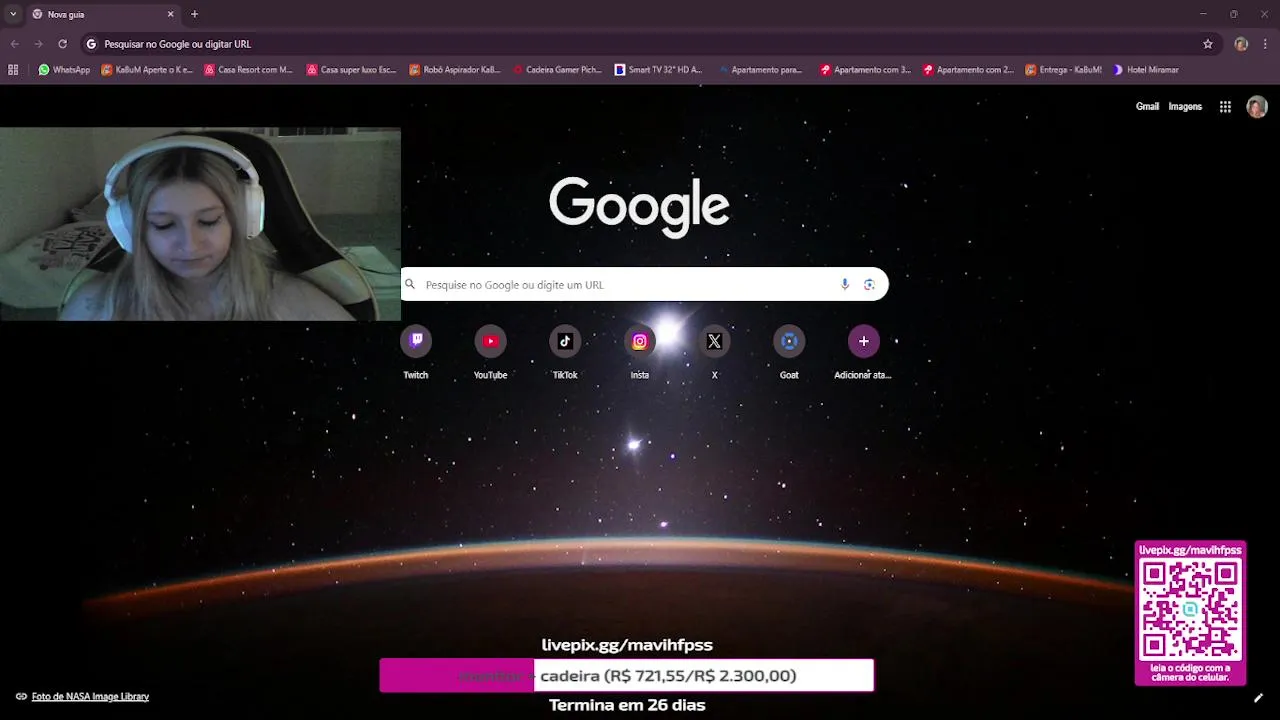Viewport: 1280px width, 720px height.
Task: Open the Google apps grid
Action: pos(1225,107)
